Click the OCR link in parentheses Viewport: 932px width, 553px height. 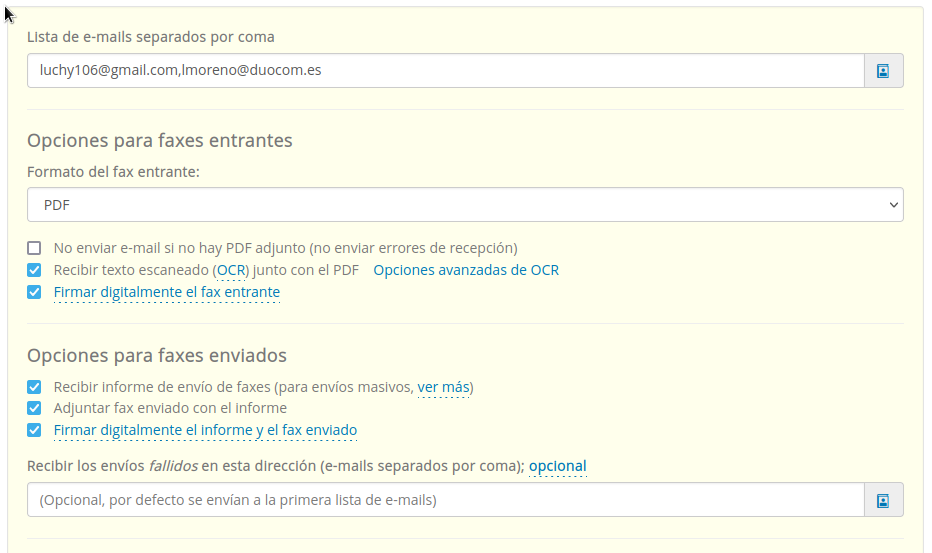[232, 270]
